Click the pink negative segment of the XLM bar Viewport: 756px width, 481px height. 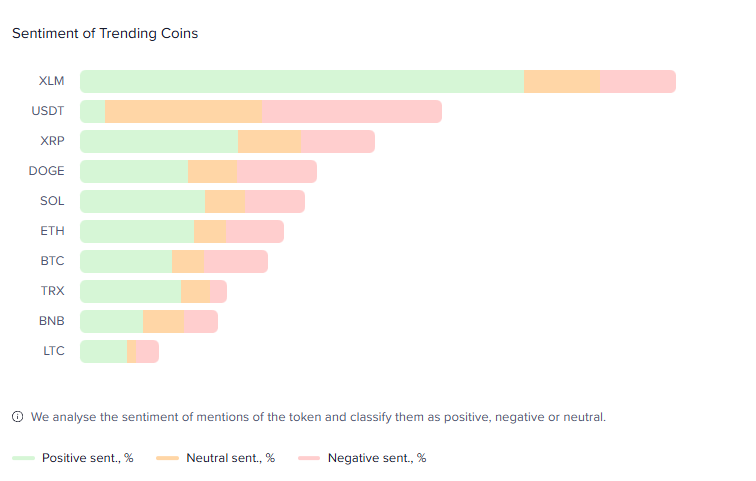point(637,82)
